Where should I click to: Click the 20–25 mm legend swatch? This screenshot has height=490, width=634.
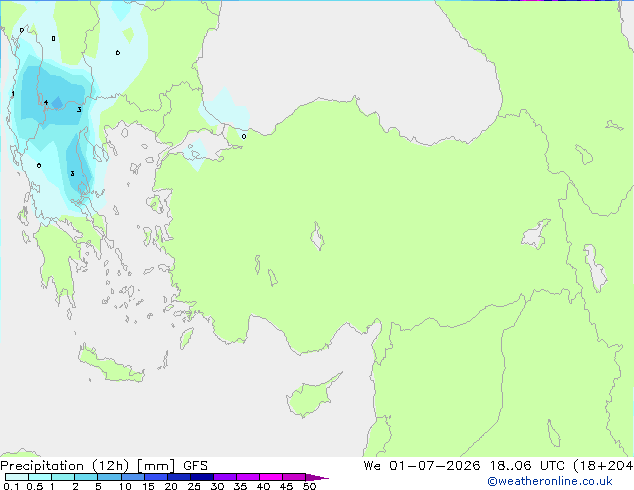click(179, 477)
